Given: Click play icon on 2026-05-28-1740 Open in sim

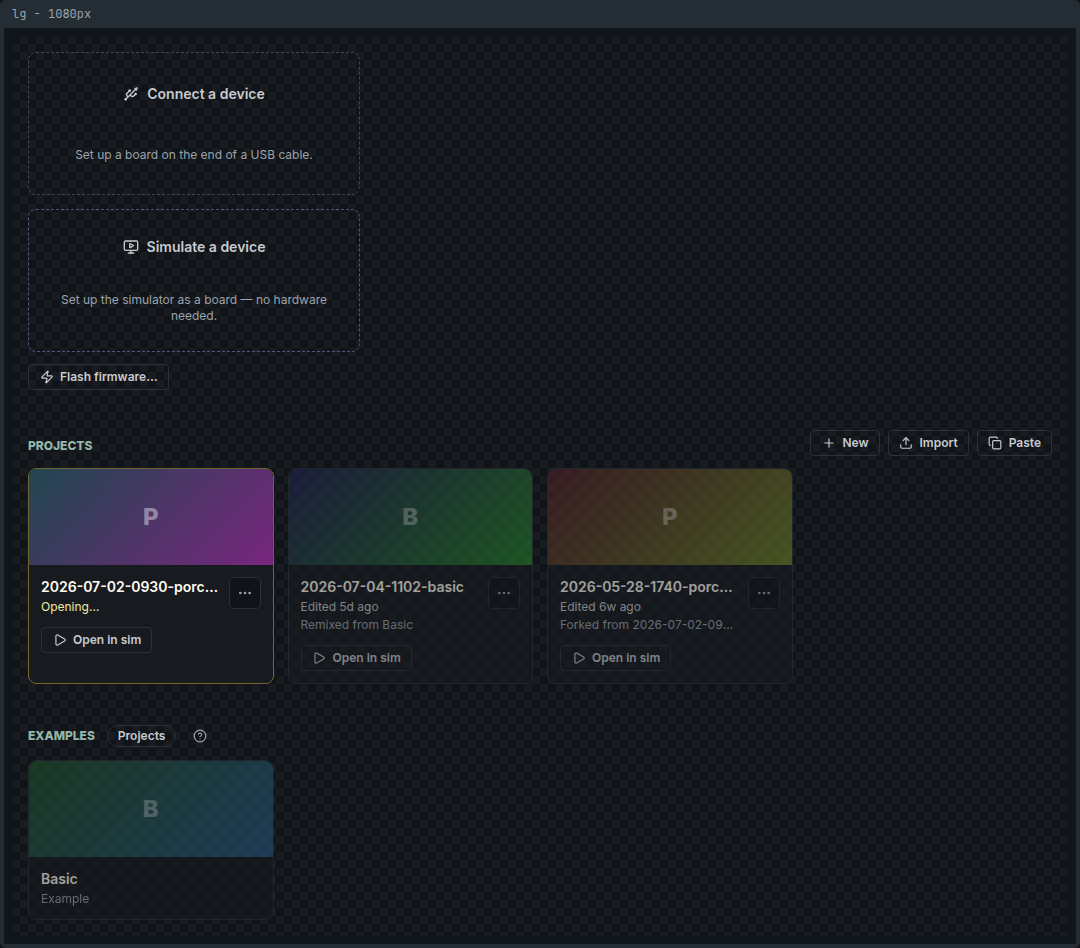Looking at the screenshot, I should (x=579, y=658).
